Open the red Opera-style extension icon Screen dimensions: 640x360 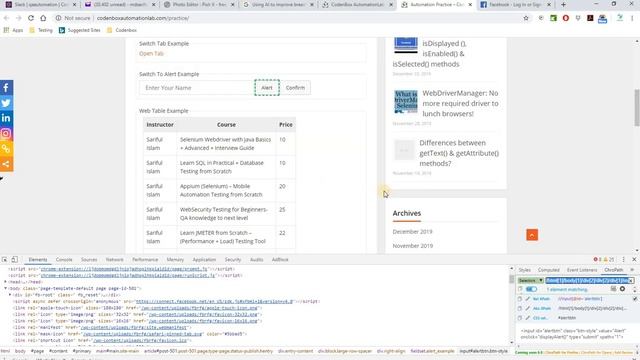566,18
